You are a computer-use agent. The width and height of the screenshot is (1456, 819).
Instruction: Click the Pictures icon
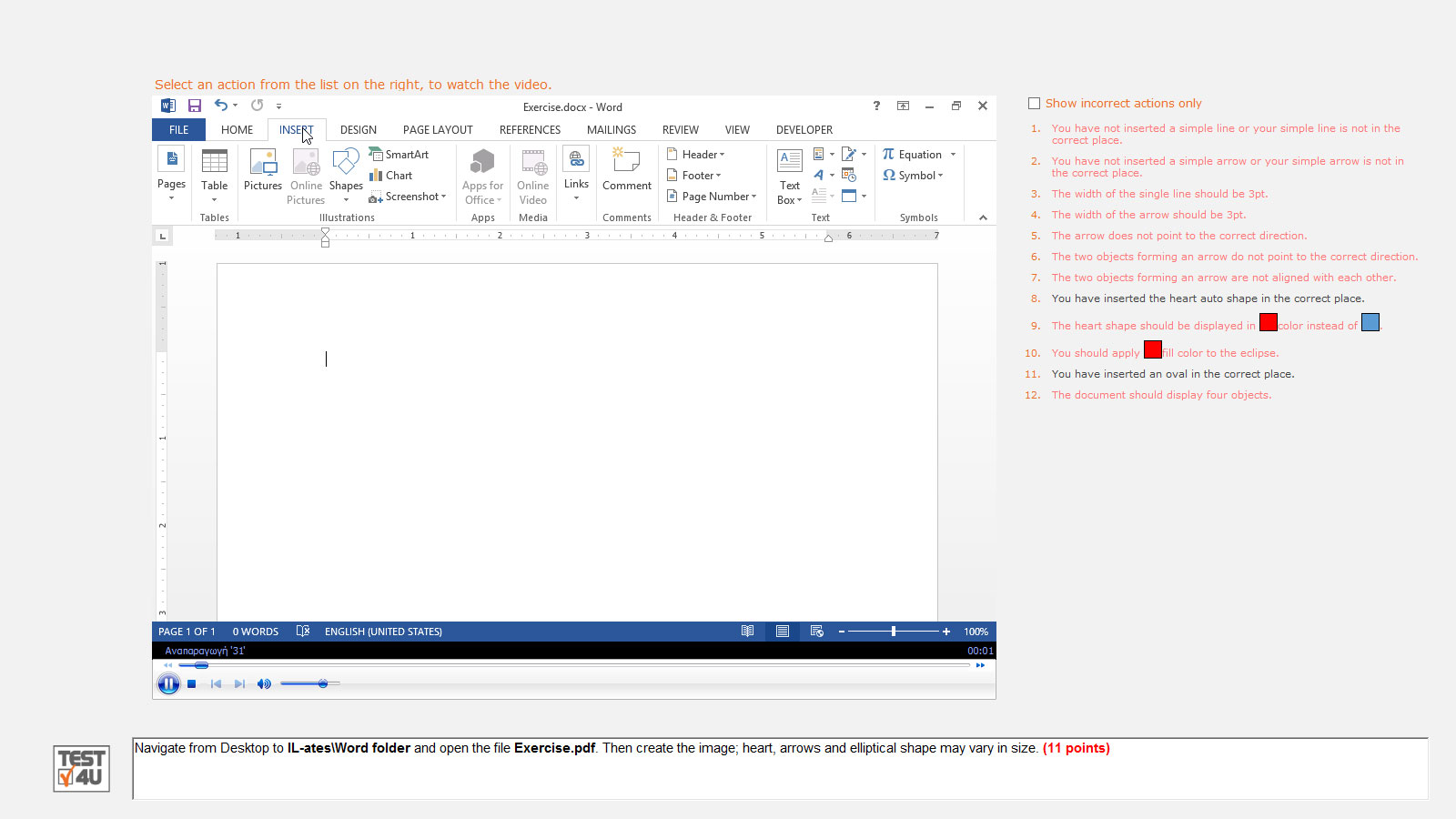[263, 170]
